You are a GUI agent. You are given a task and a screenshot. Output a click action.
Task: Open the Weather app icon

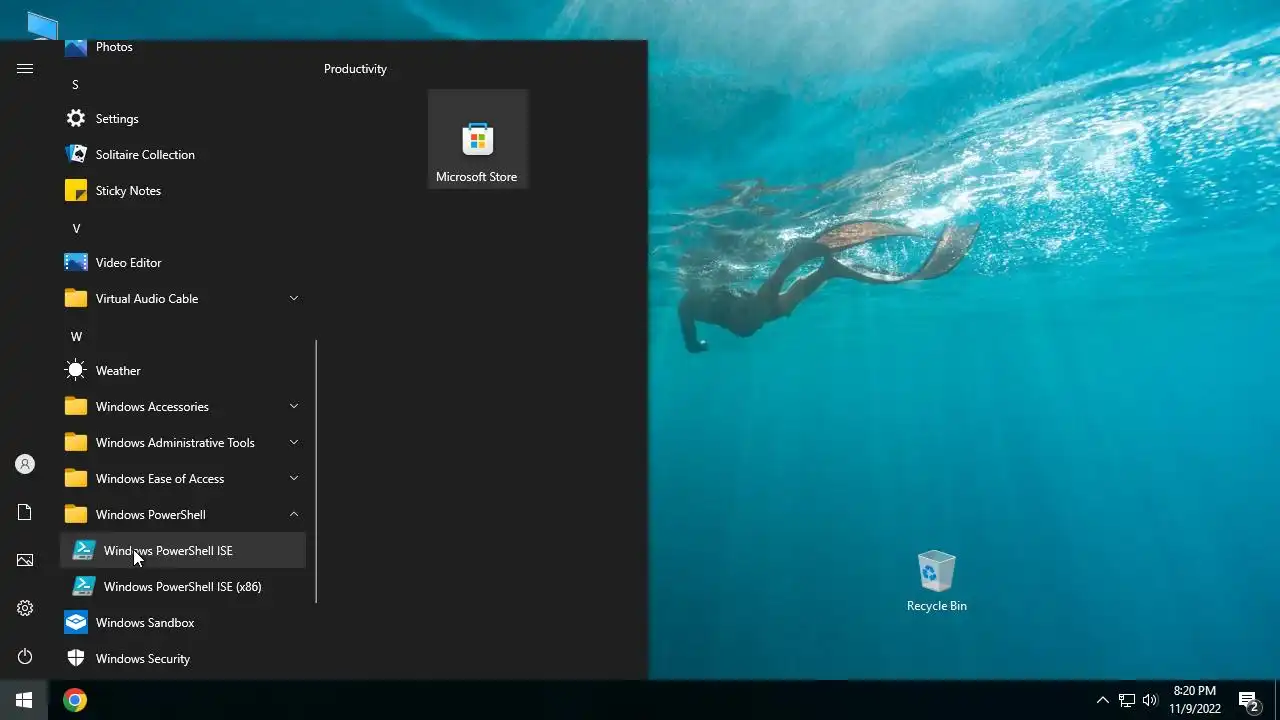76,370
